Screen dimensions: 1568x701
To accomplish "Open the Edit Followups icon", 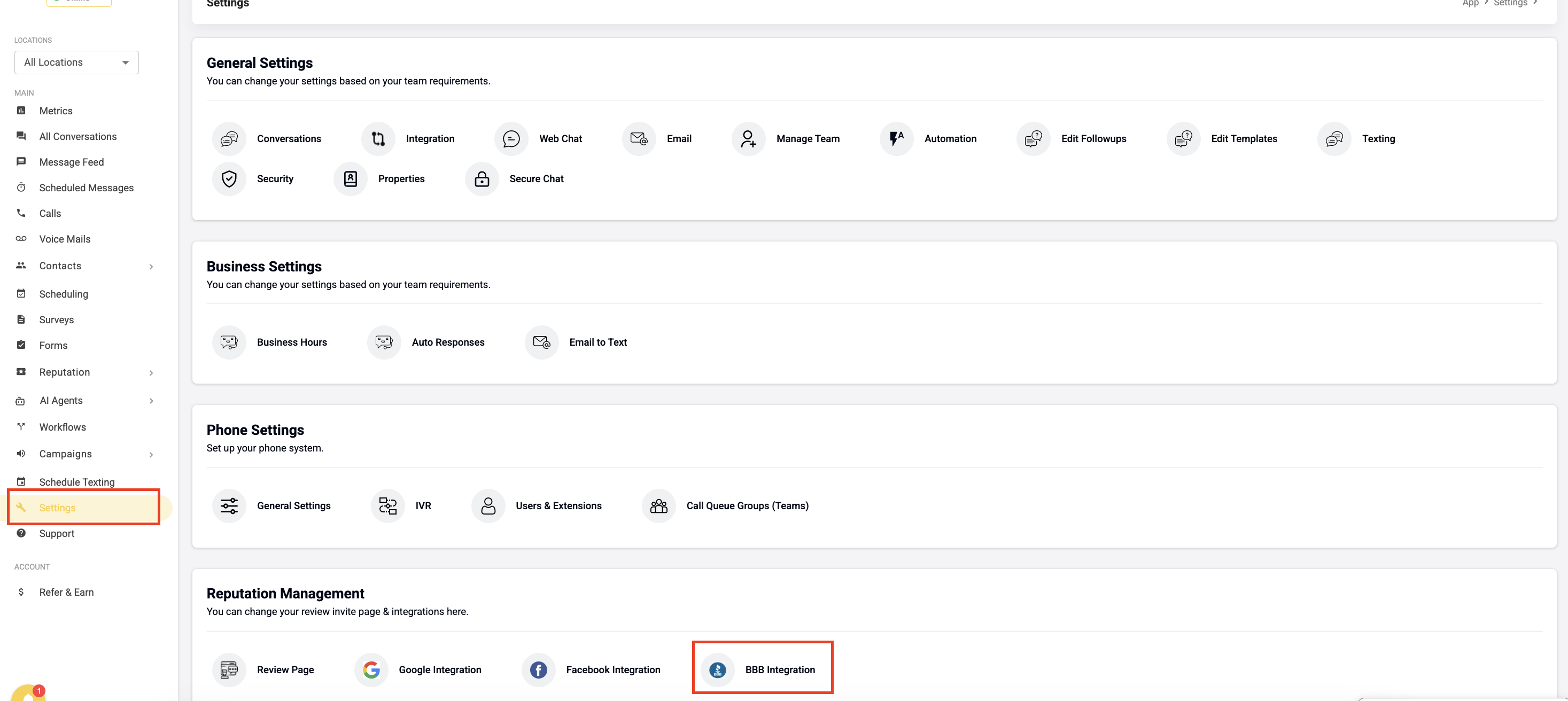I will [1033, 139].
